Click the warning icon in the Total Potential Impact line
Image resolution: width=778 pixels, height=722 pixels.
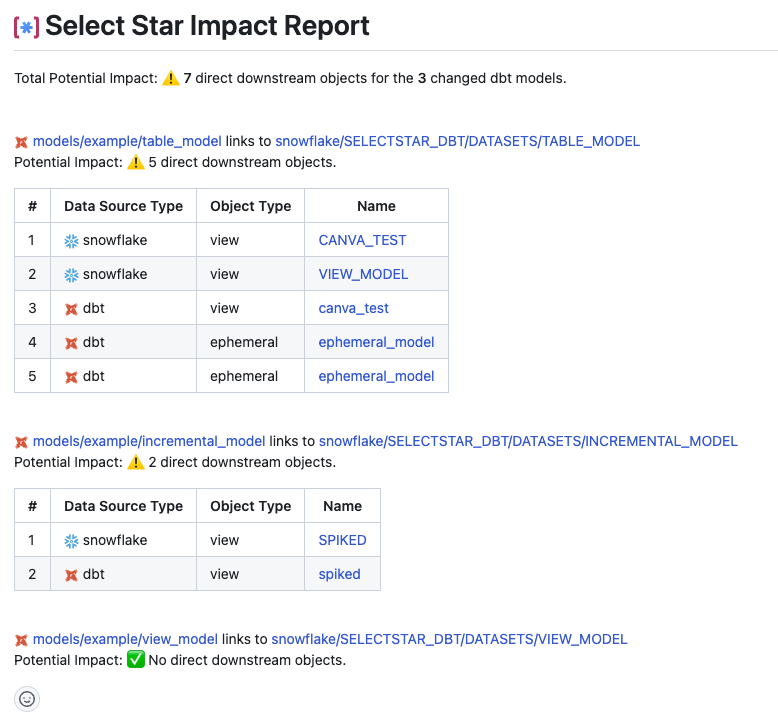(171, 79)
